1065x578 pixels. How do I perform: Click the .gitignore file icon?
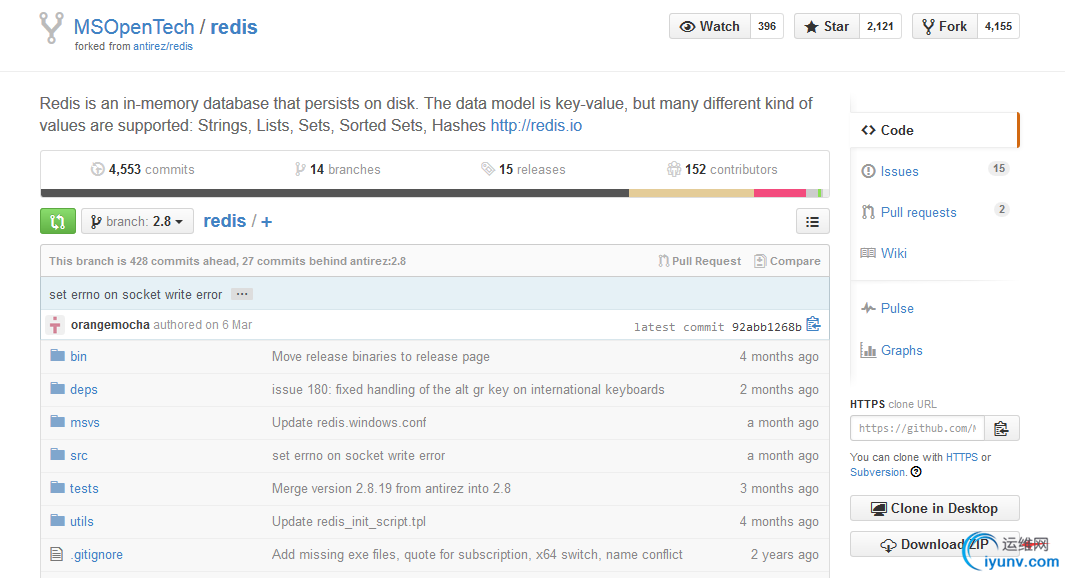click(x=56, y=554)
